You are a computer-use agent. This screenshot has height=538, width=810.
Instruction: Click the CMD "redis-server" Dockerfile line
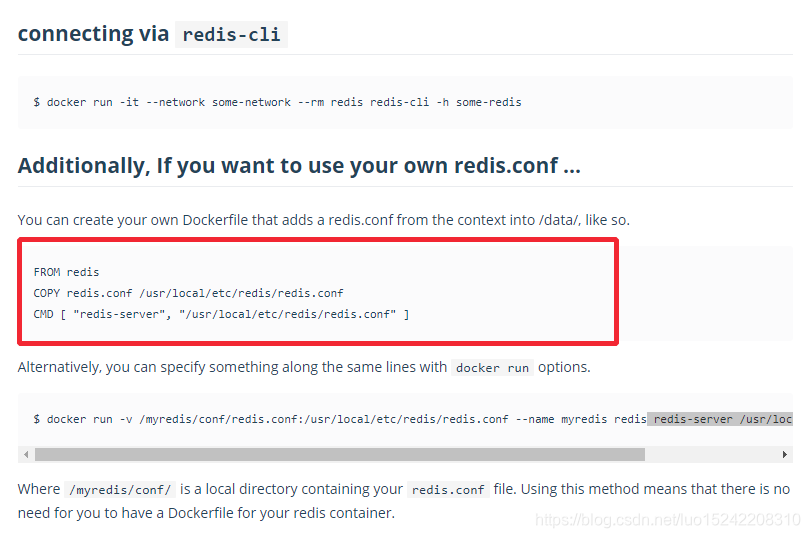221,315
